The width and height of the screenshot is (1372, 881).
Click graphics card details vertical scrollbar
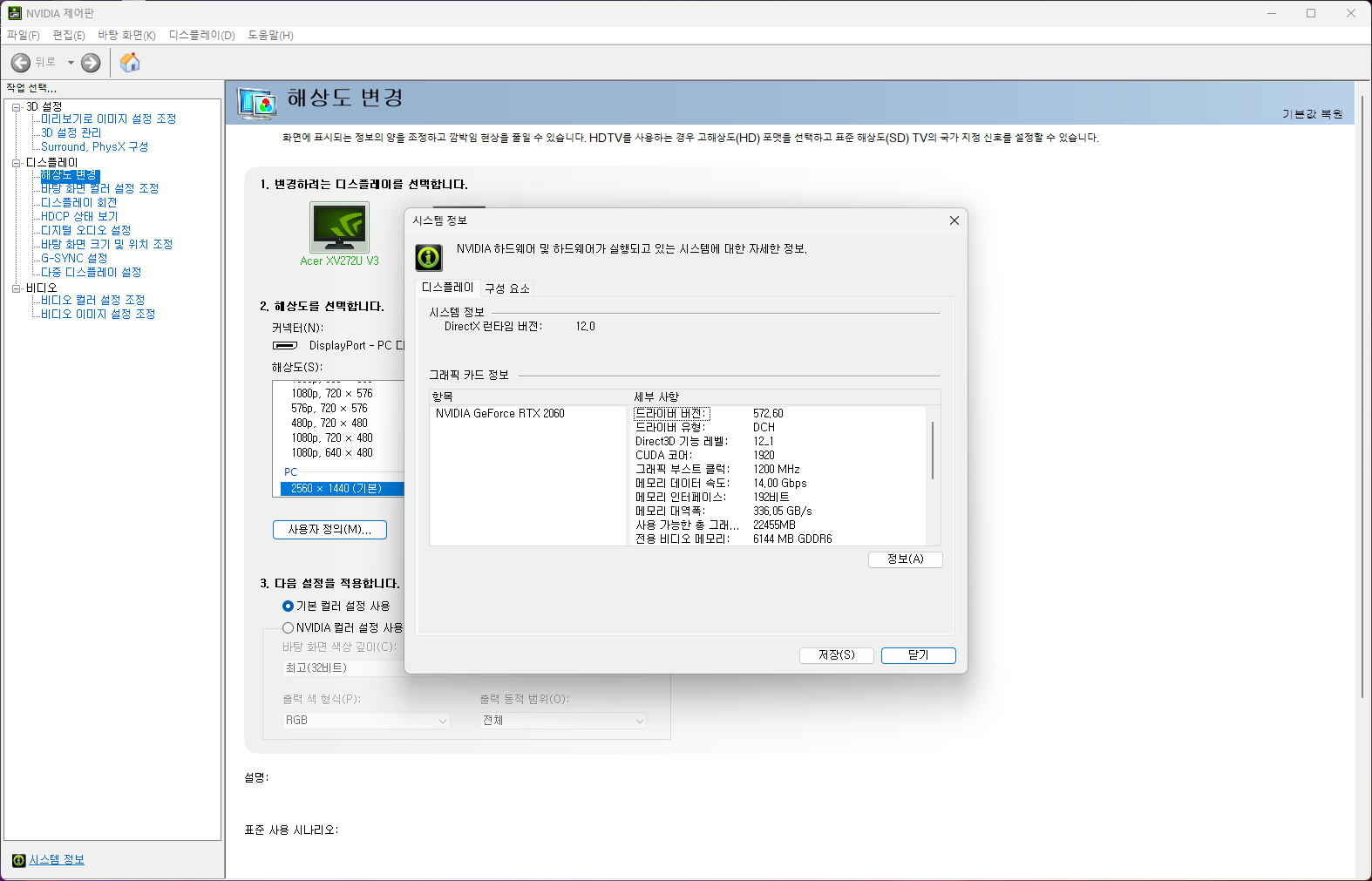pos(933,451)
